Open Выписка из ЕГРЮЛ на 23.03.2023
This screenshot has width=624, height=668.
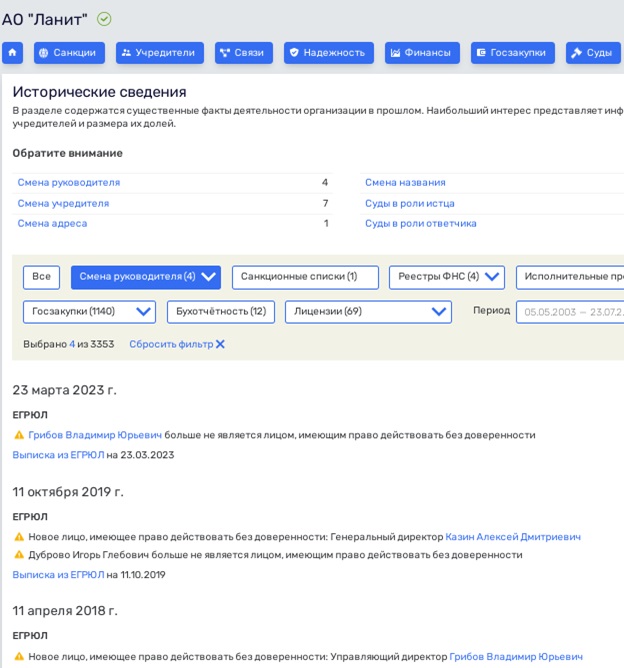pyautogui.click(x=58, y=455)
